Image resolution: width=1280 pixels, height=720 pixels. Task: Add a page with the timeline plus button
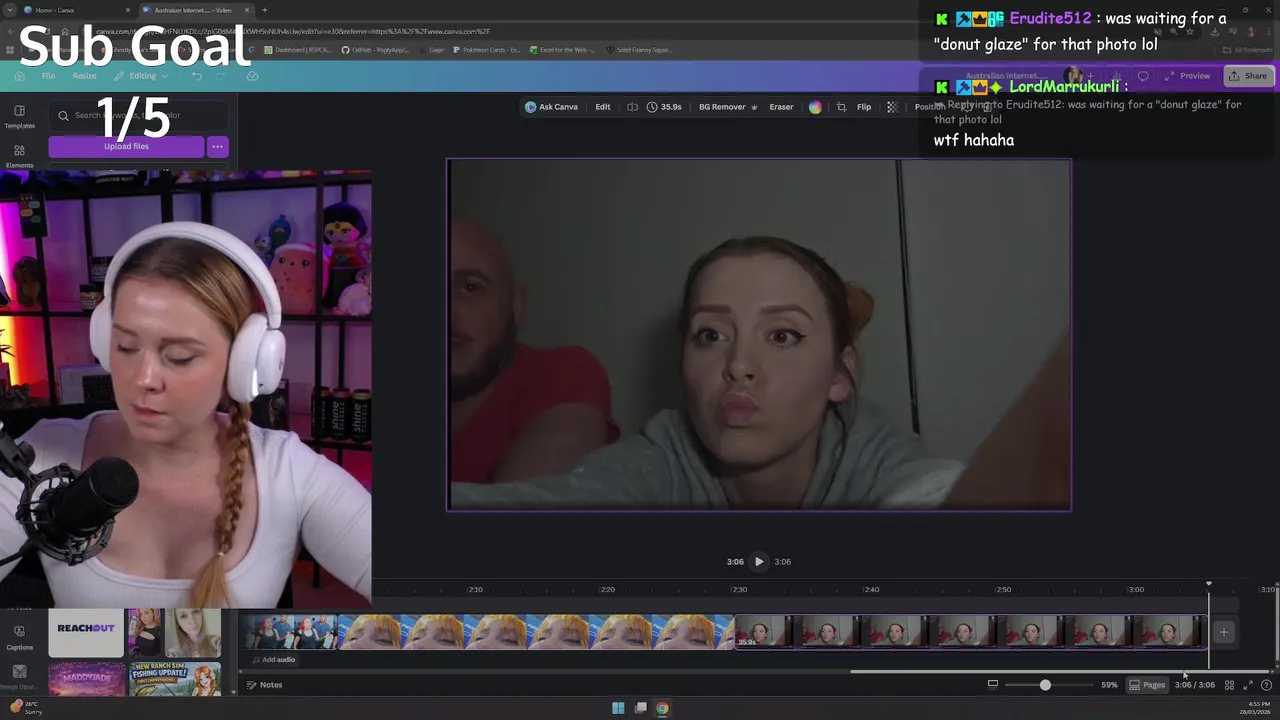[x=1223, y=632]
